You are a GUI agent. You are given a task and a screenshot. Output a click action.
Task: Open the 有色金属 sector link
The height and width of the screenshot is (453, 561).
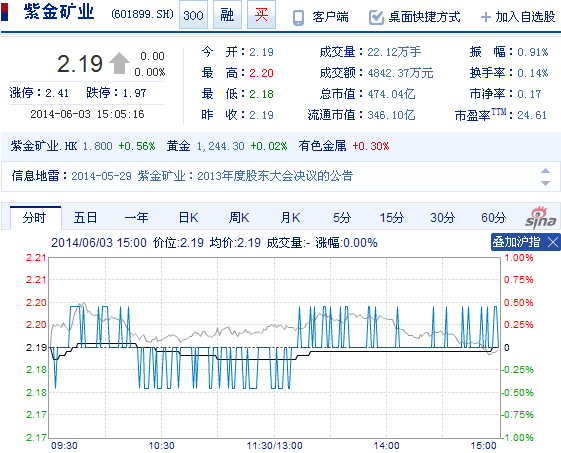tap(322, 146)
